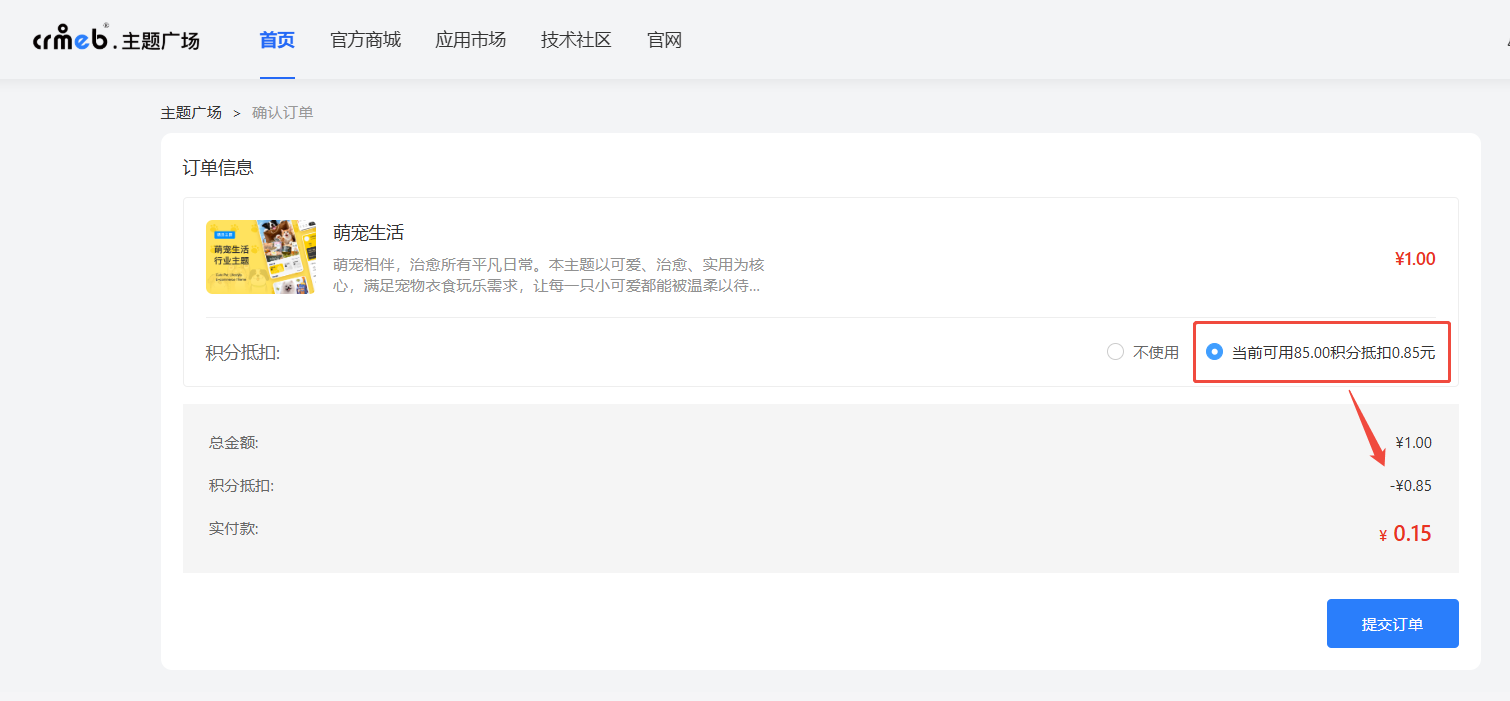Image resolution: width=1510 pixels, height=701 pixels.
Task: Open the 首页 tab
Action: click(x=277, y=40)
